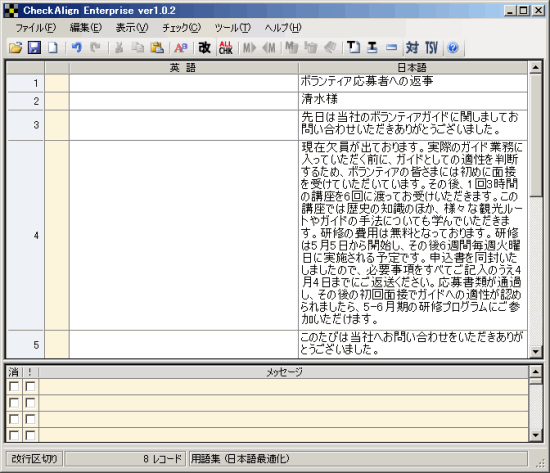
Task: Create a new blank document
Action: 53,47
